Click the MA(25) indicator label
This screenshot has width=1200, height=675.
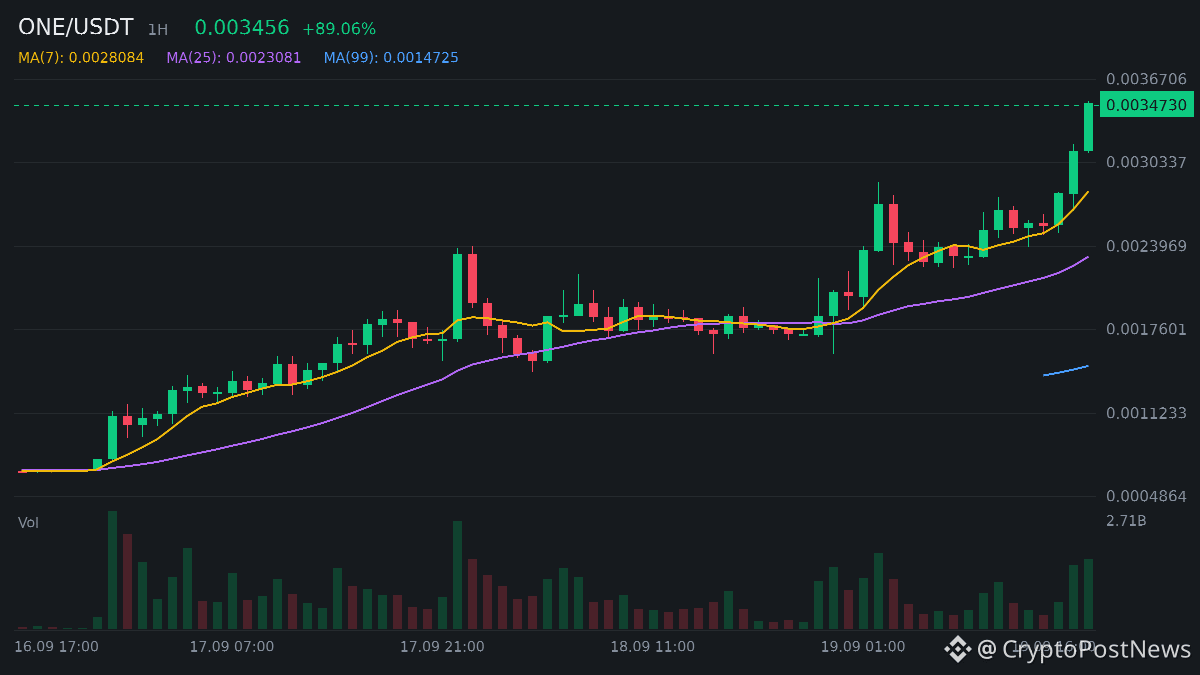coord(234,58)
